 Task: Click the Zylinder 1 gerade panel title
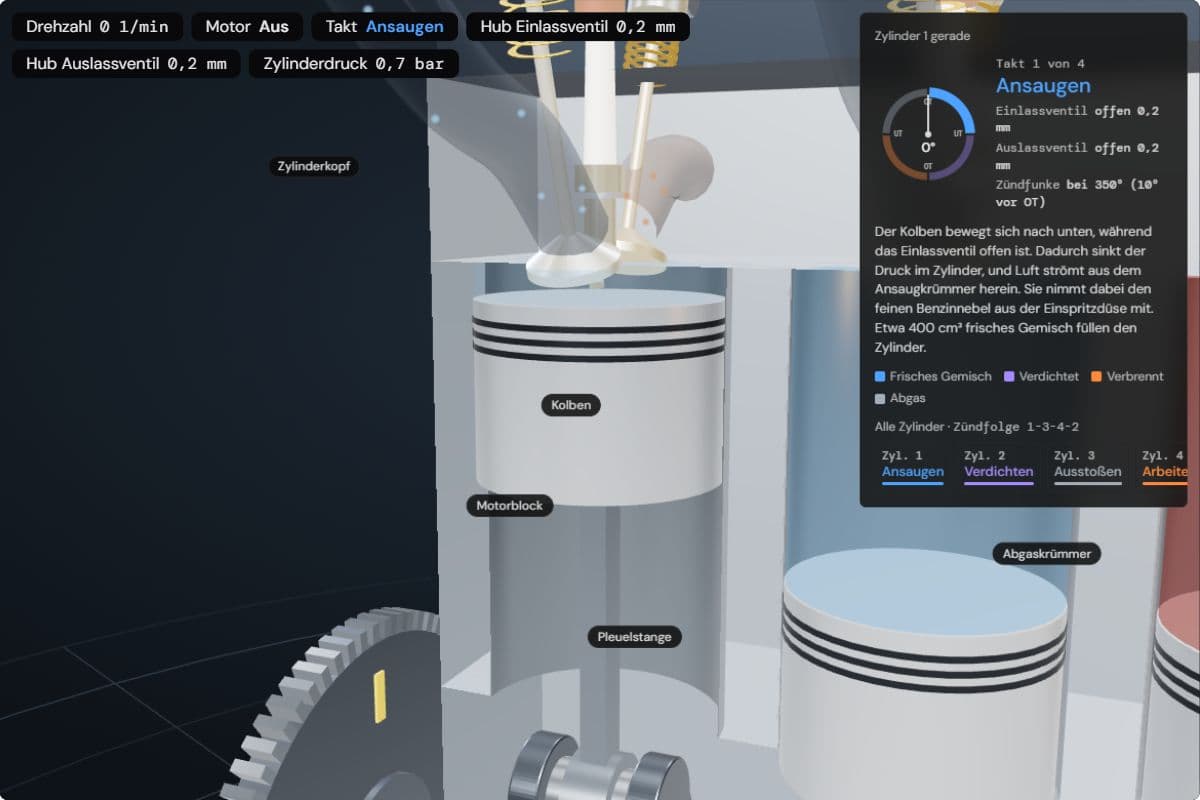pos(923,36)
